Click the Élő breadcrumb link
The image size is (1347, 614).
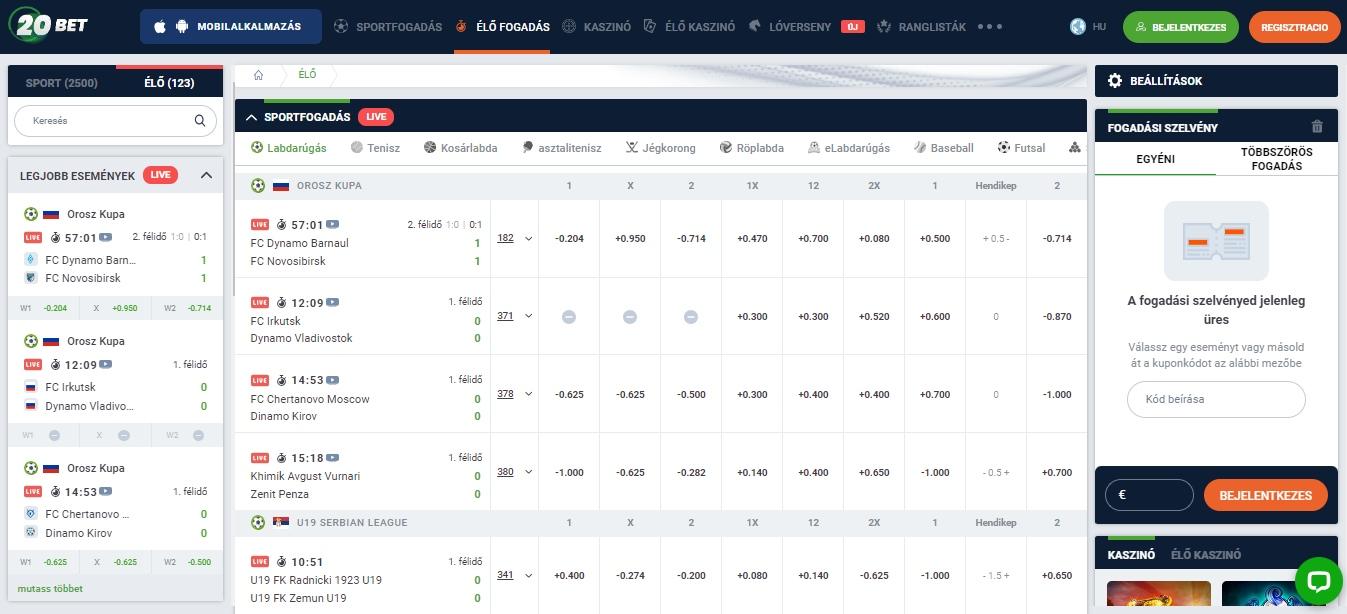point(307,75)
